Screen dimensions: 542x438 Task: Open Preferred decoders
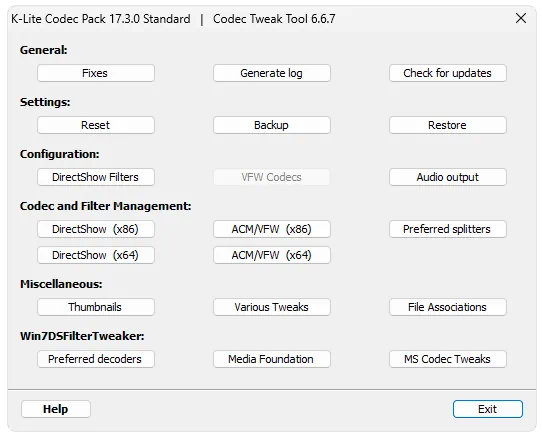(x=96, y=359)
